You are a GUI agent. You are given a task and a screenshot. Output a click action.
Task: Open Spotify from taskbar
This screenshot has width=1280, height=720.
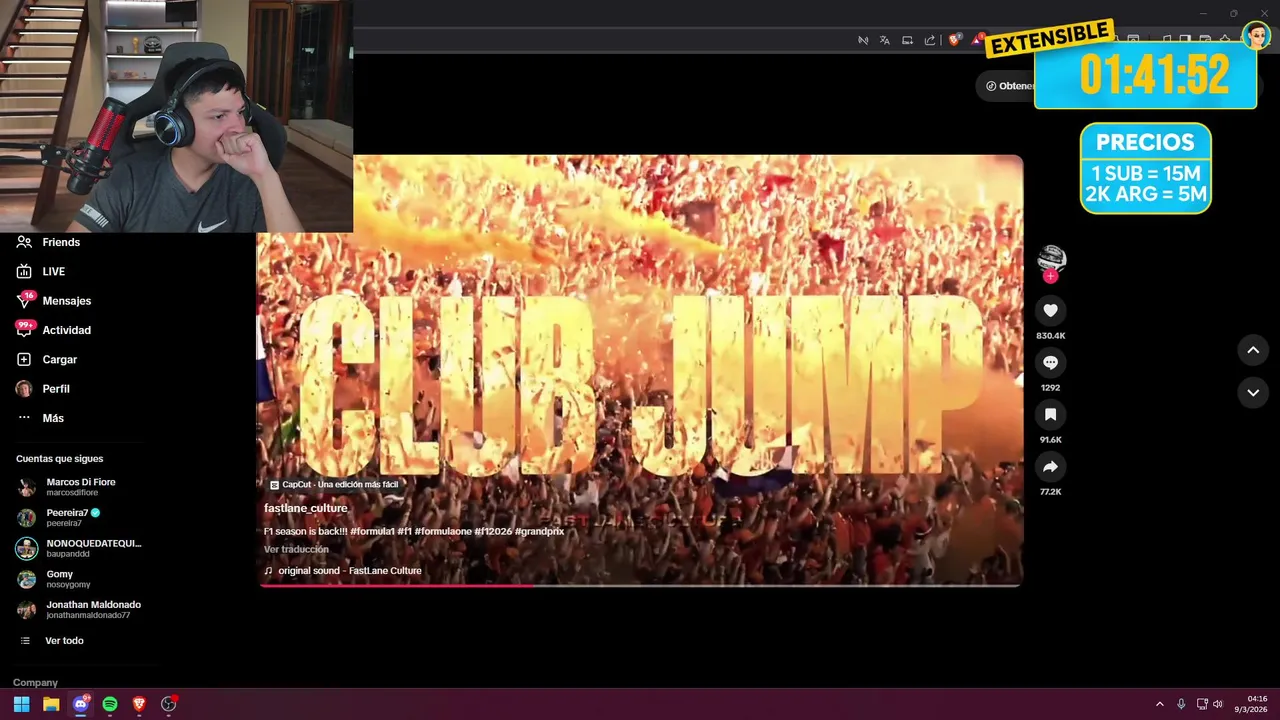tap(110, 704)
